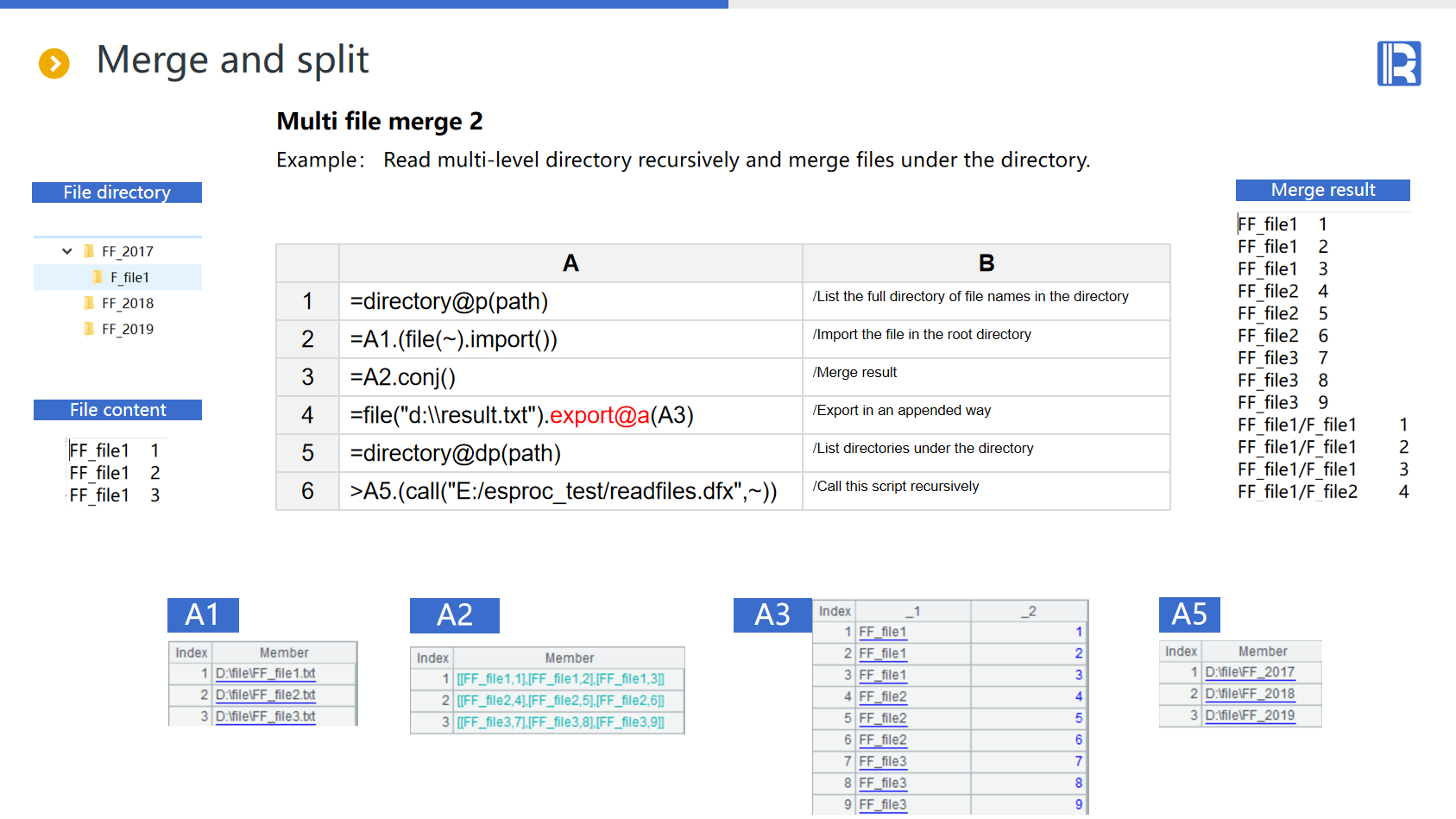This screenshot has width=1456, height=819.
Task: Select F_file1 in the directory tree
Action: point(129,277)
